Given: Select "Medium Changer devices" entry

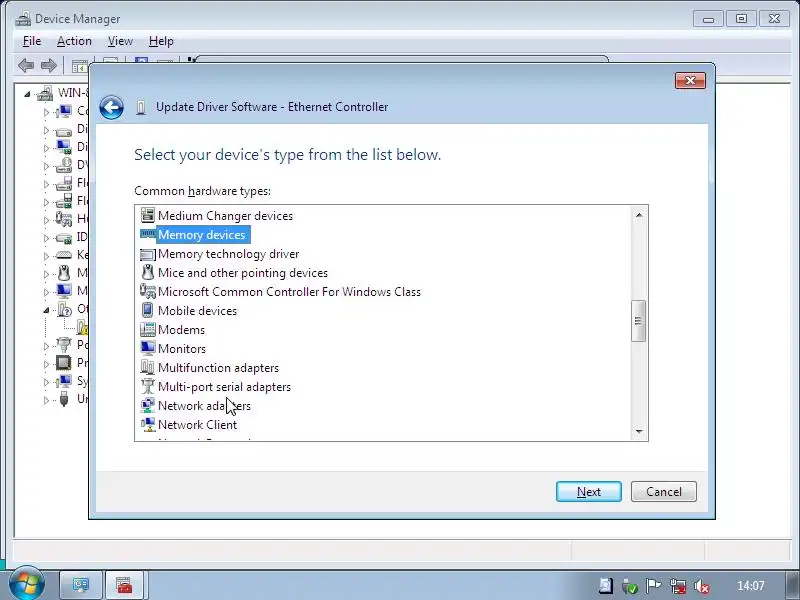Looking at the screenshot, I should tap(226, 216).
